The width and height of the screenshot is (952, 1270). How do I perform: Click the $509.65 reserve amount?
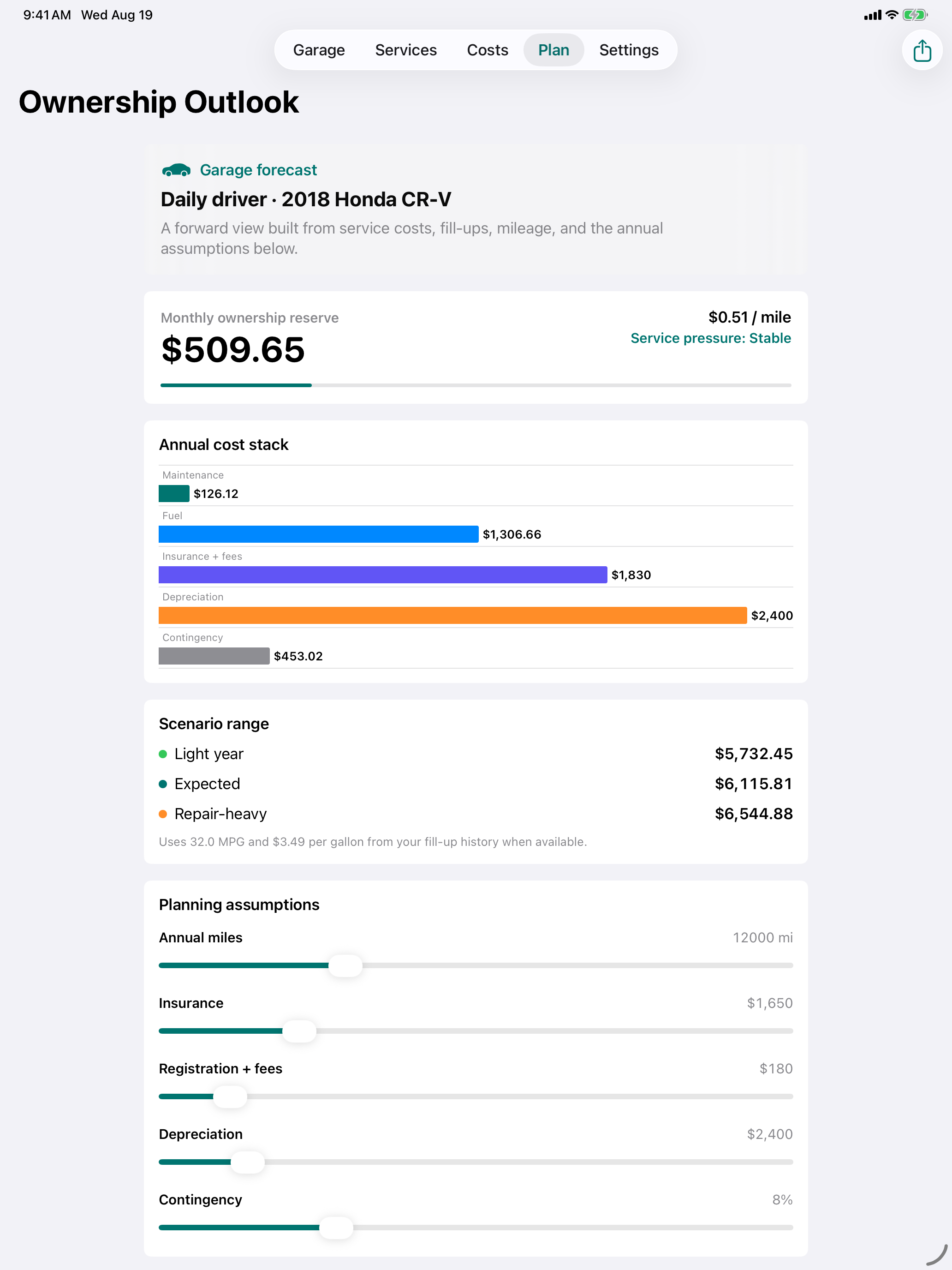(233, 350)
